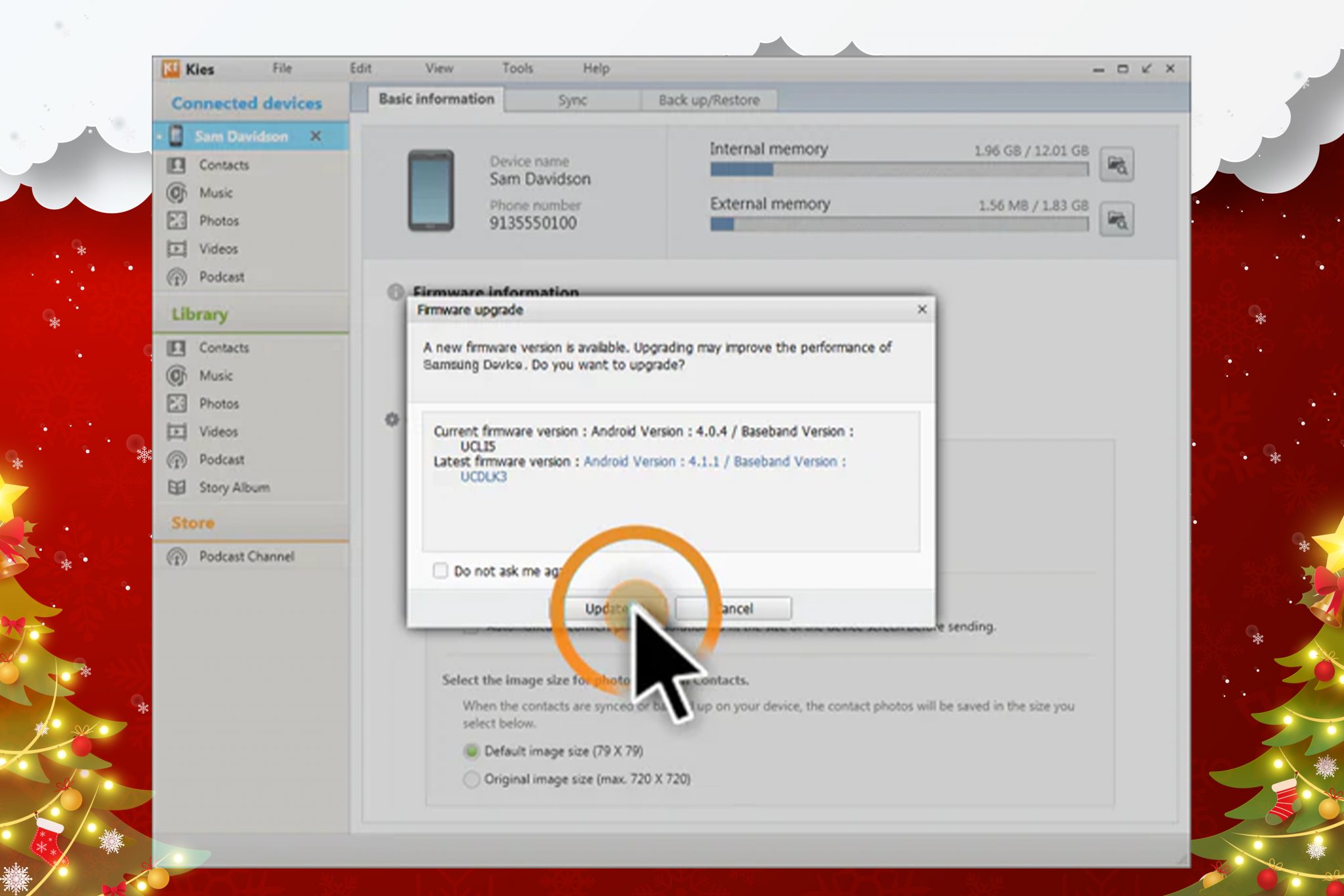Select Default image size (79 X 79)
The width and height of the screenshot is (1344, 896).
pos(471,752)
